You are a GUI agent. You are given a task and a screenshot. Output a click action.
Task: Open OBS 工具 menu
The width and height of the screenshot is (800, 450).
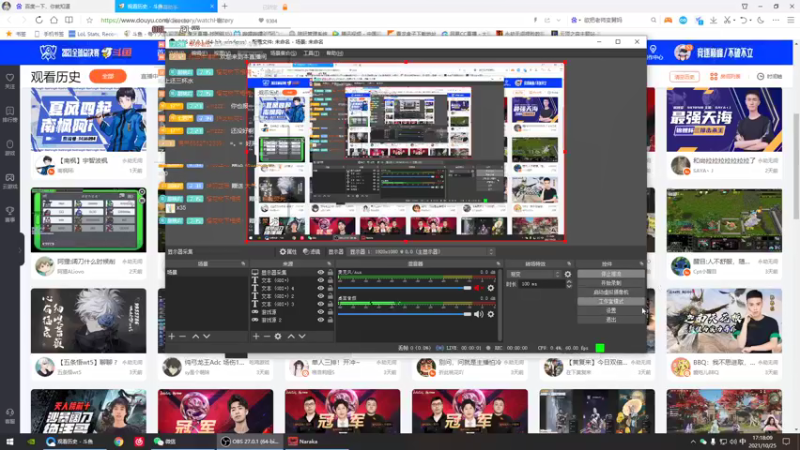[311, 53]
